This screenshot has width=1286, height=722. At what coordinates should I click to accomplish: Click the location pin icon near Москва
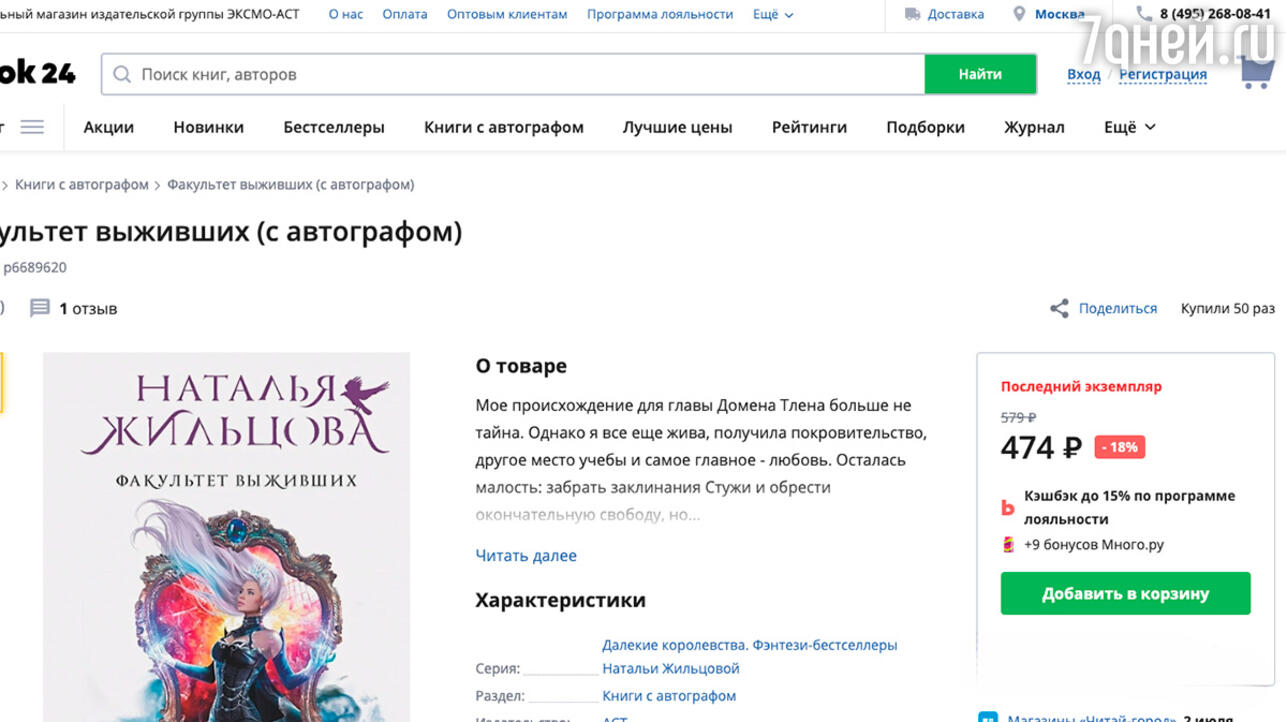pyautogui.click(x=1019, y=14)
